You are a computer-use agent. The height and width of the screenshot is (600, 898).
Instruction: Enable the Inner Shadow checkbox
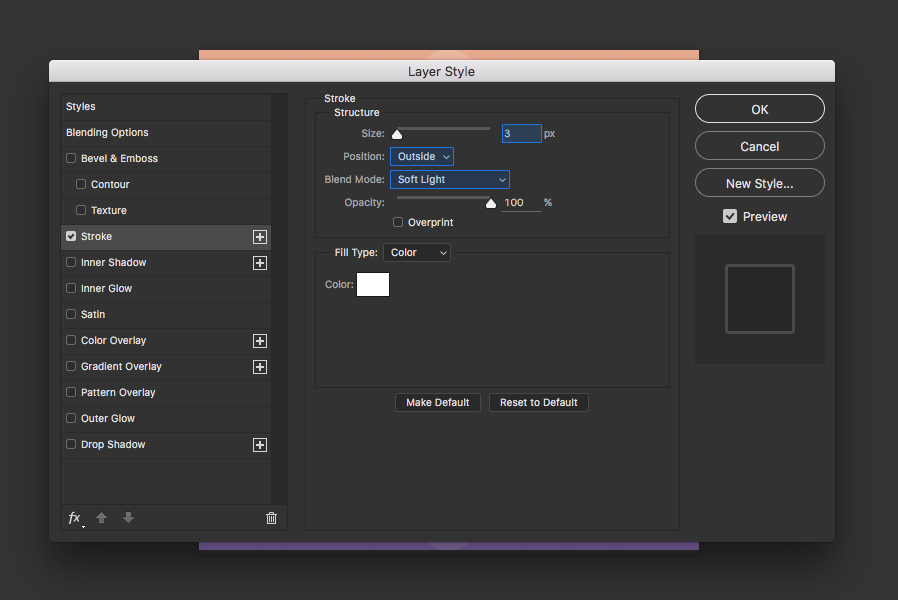(71, 262)
